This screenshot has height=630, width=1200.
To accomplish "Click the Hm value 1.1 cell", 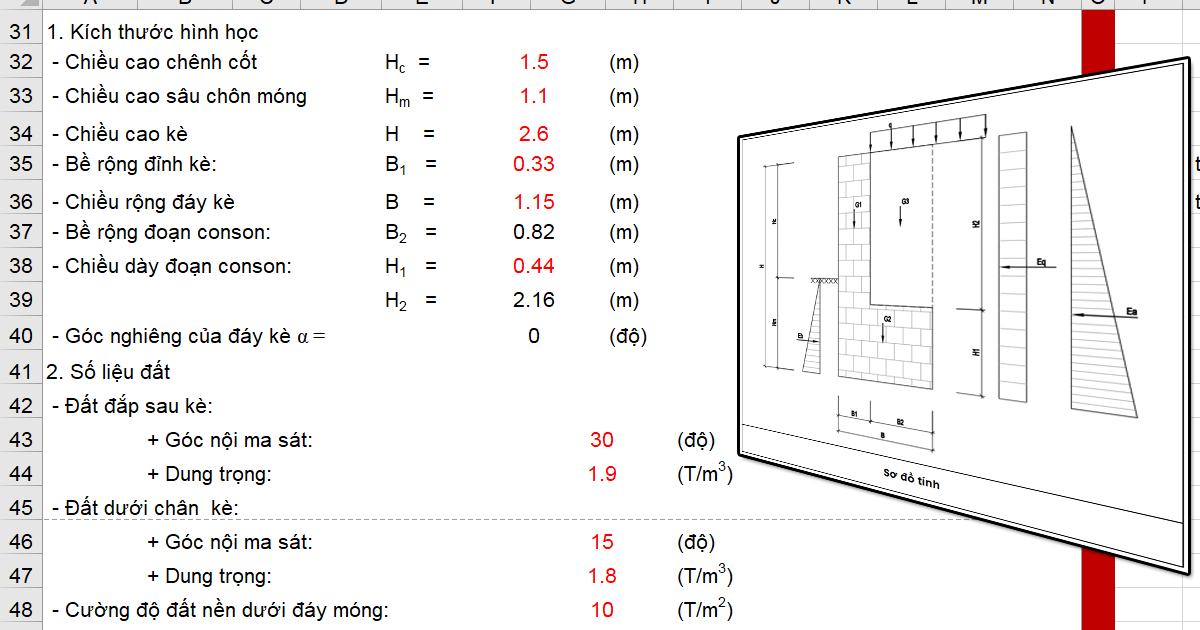I will [534, 97].
